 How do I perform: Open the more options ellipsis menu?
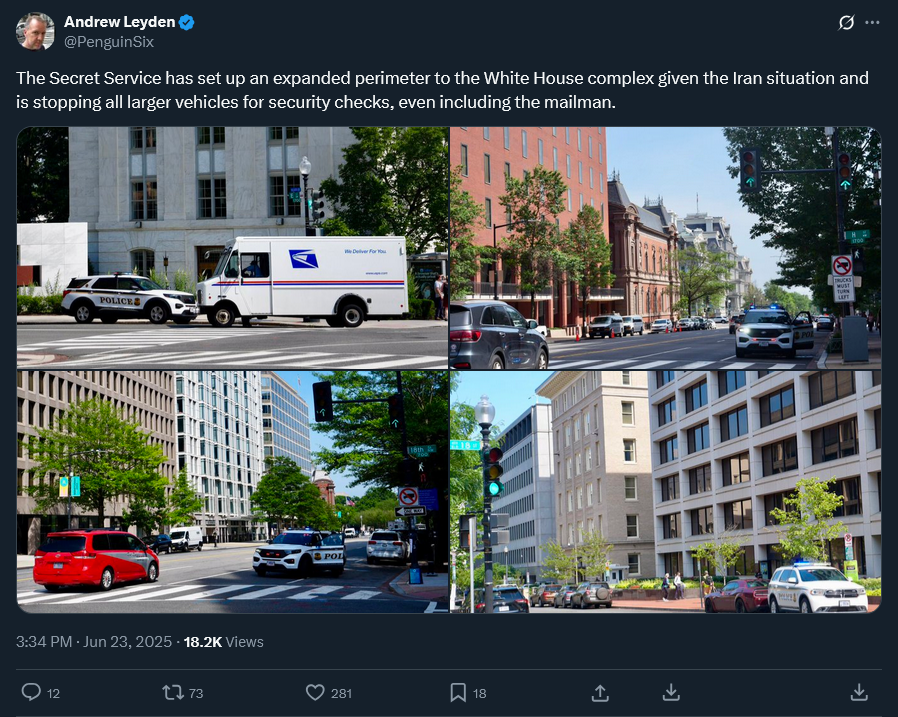pyautogui.click(x=872, y=22)
